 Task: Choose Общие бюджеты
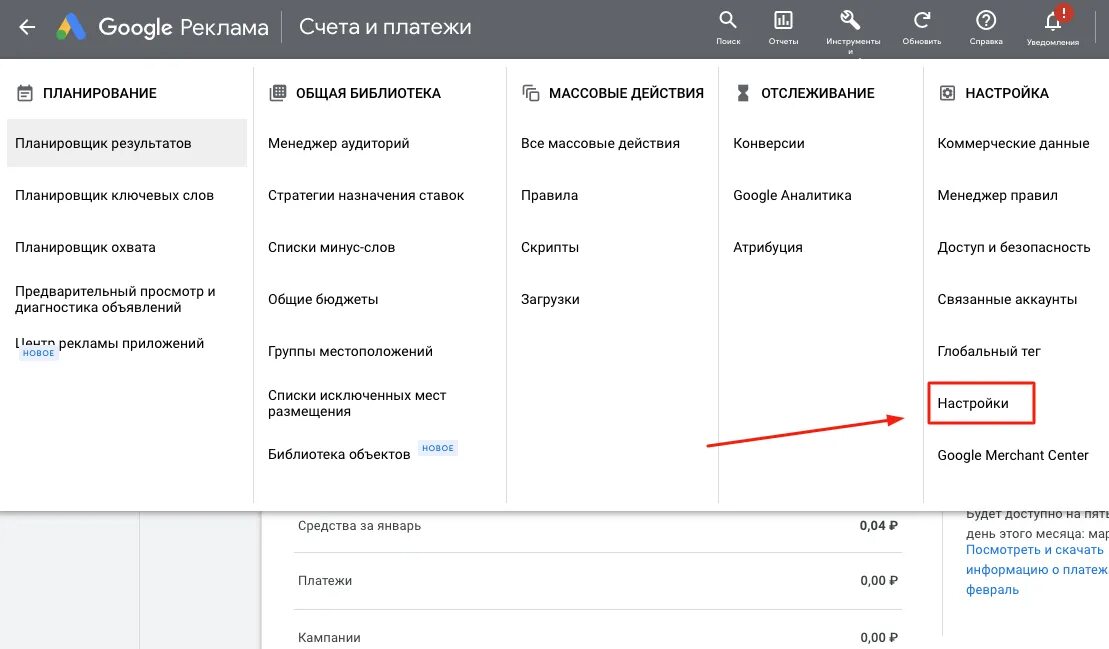coord(323,300)
